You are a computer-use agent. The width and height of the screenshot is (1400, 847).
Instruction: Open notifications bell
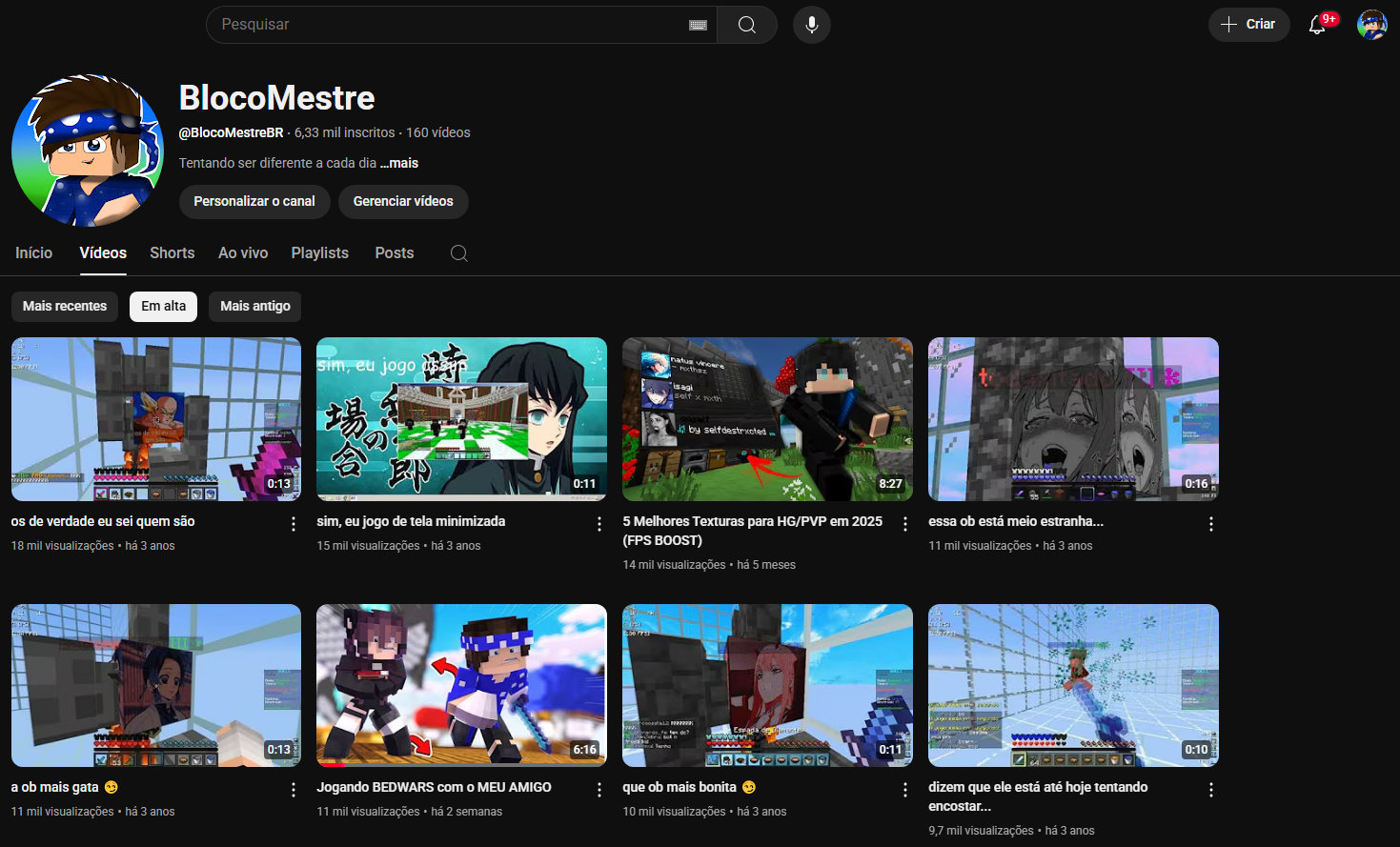[1318, 25]
